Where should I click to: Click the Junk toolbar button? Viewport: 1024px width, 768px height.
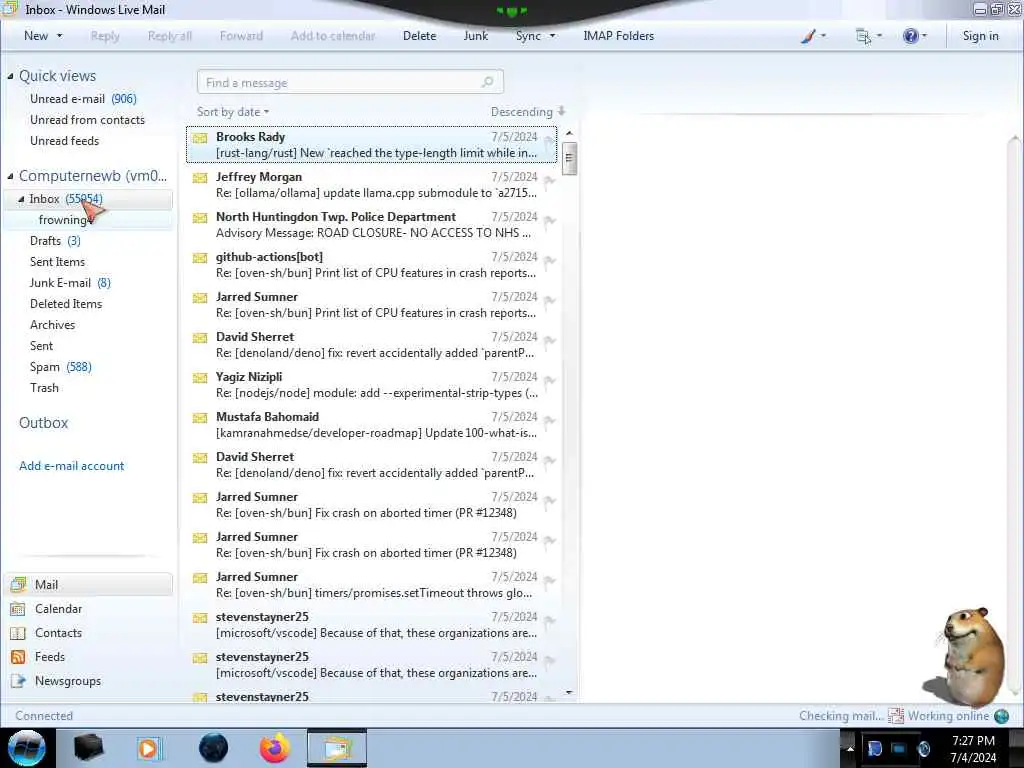pyautogui.click(x=475, y=36)
